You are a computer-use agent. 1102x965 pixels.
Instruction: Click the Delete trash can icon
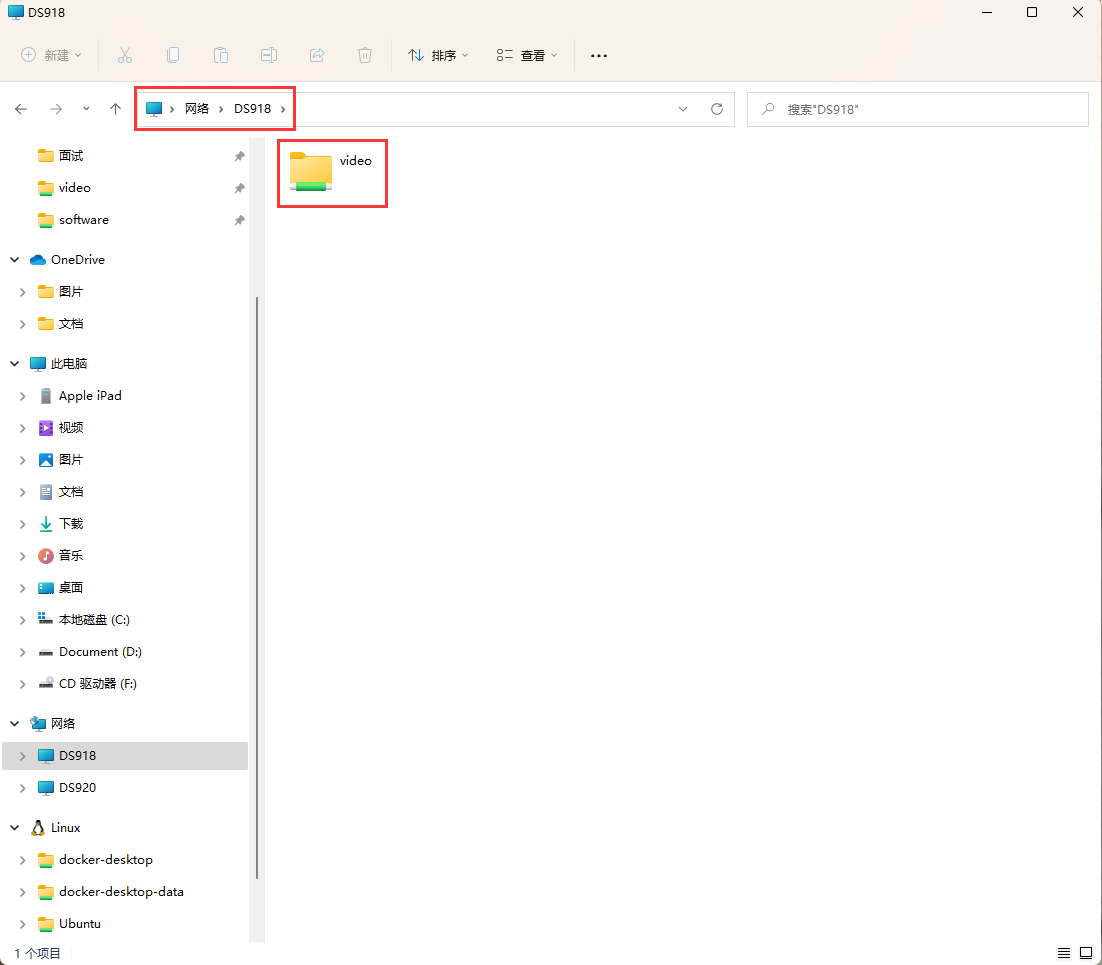(365, 55)
